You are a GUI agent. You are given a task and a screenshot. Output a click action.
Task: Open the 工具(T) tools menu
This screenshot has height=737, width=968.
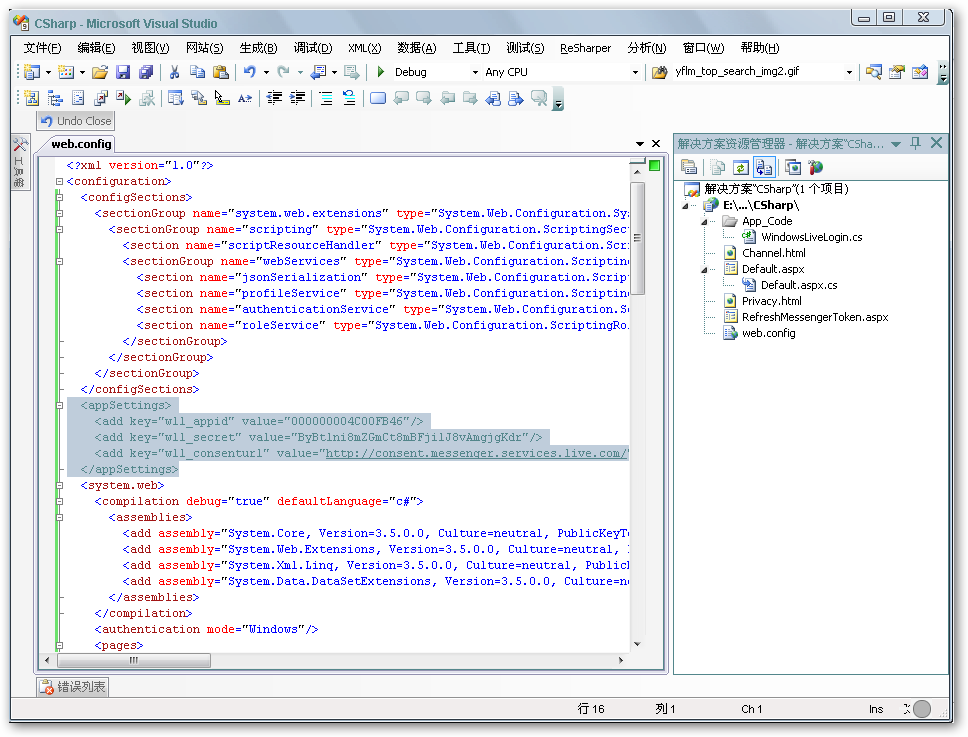coord(472,48)
